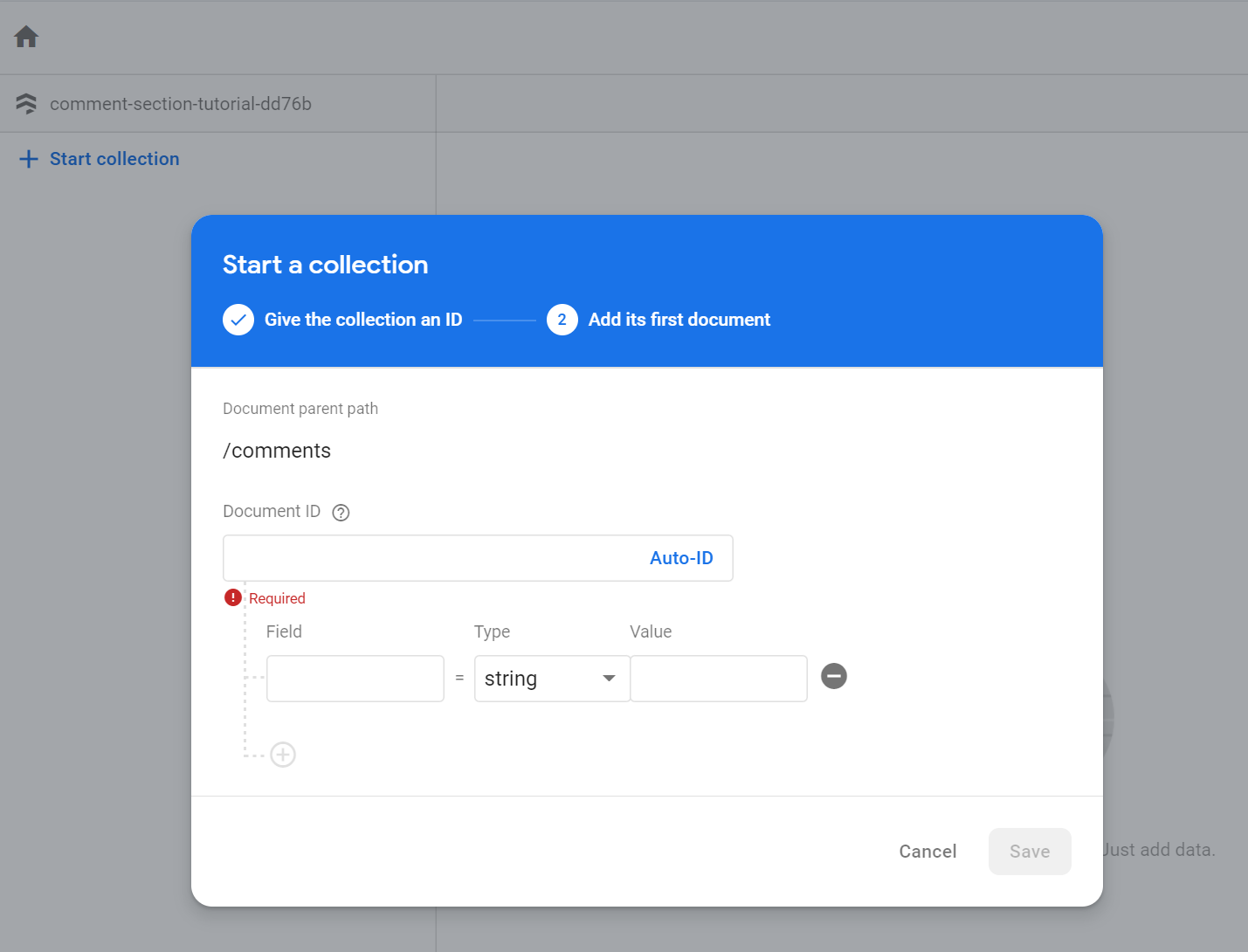Click the home icon in the top bar
The width and height of the screenshot is (1248, 952).
click(x=25, y=36)
